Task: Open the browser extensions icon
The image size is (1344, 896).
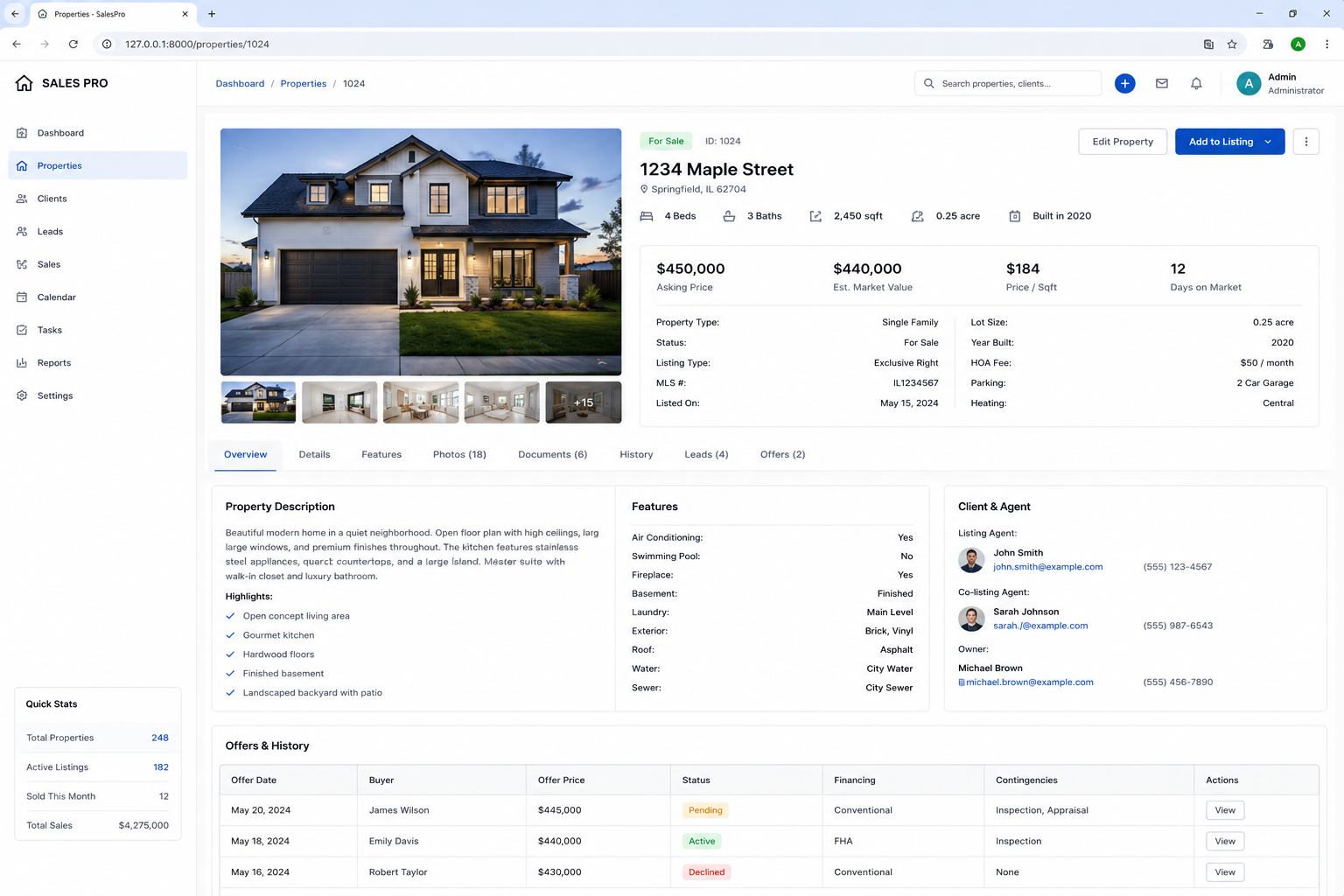Action: tap(1268, 44)
